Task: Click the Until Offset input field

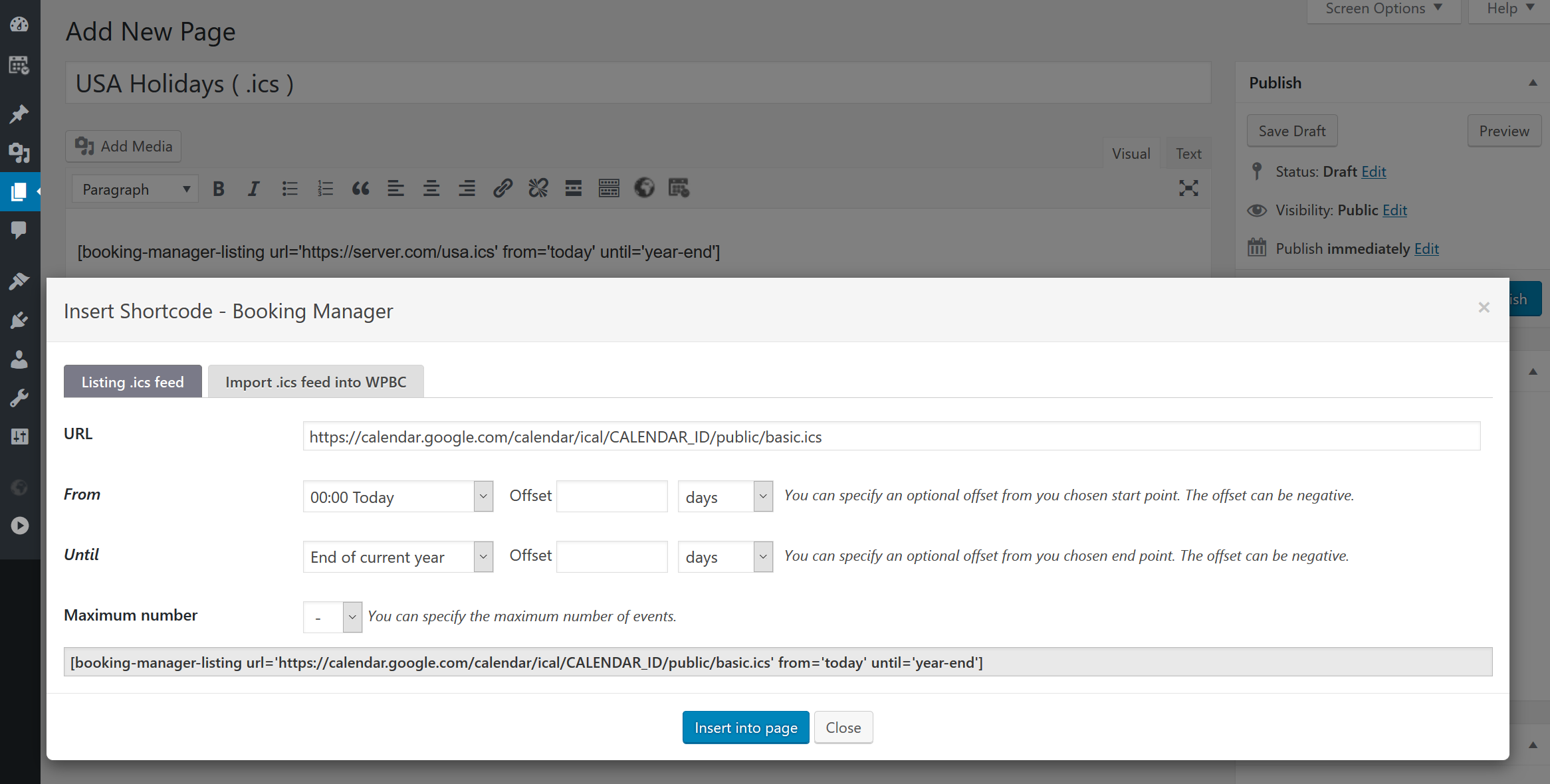Action: 611,557
